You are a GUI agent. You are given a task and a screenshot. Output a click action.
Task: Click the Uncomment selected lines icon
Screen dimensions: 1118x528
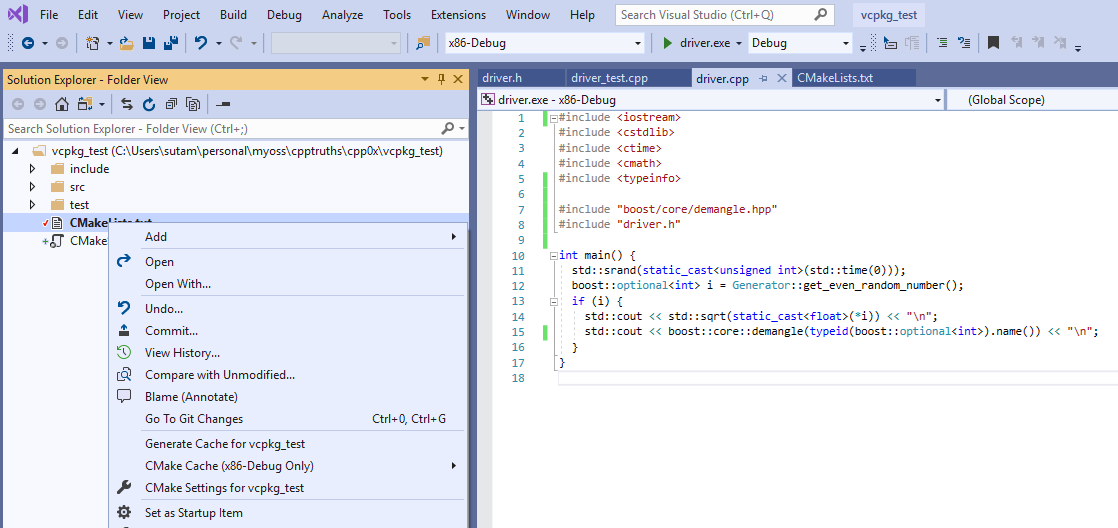coord(964,43)
